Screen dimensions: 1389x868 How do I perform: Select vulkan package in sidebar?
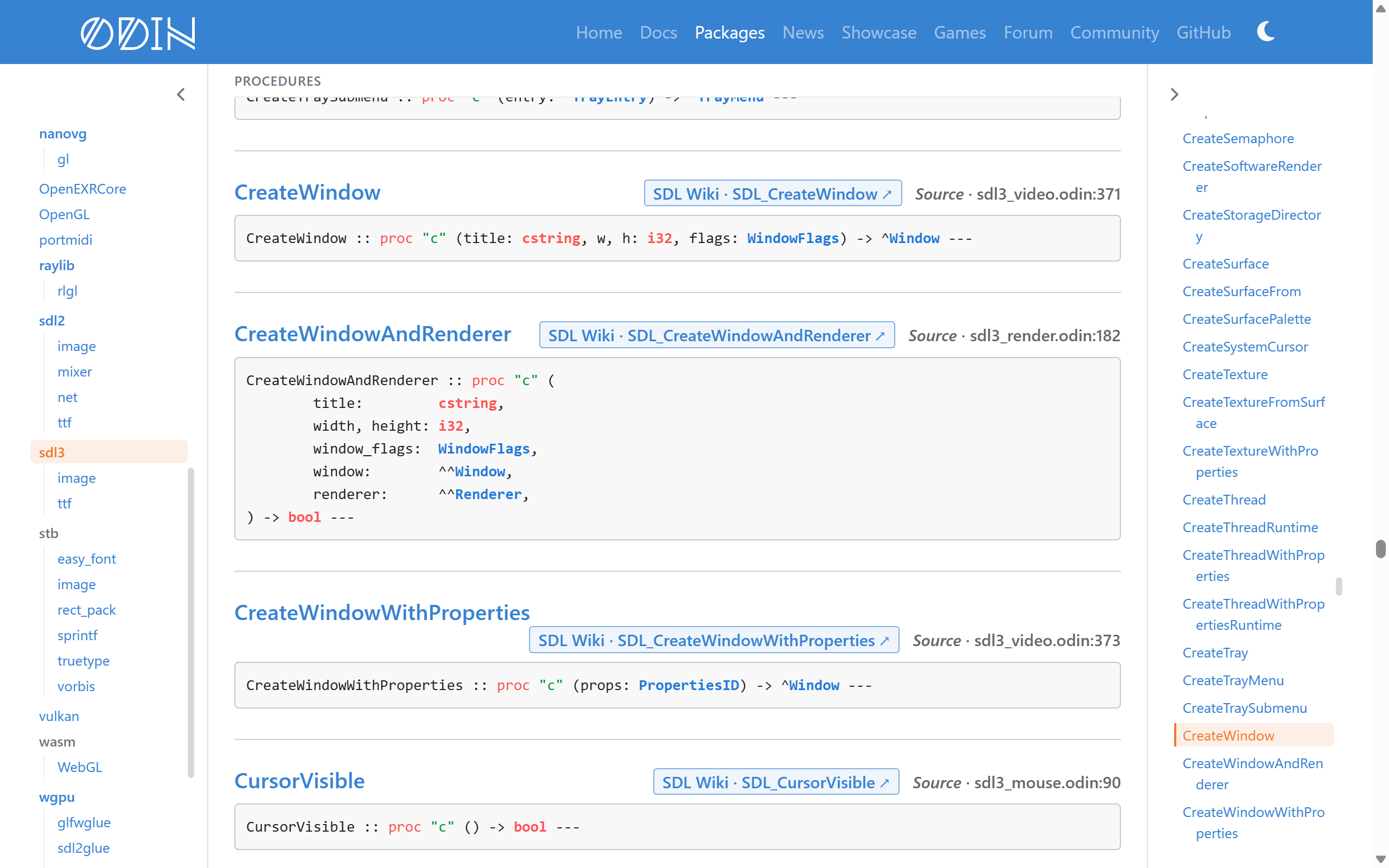tap(59, 716)
